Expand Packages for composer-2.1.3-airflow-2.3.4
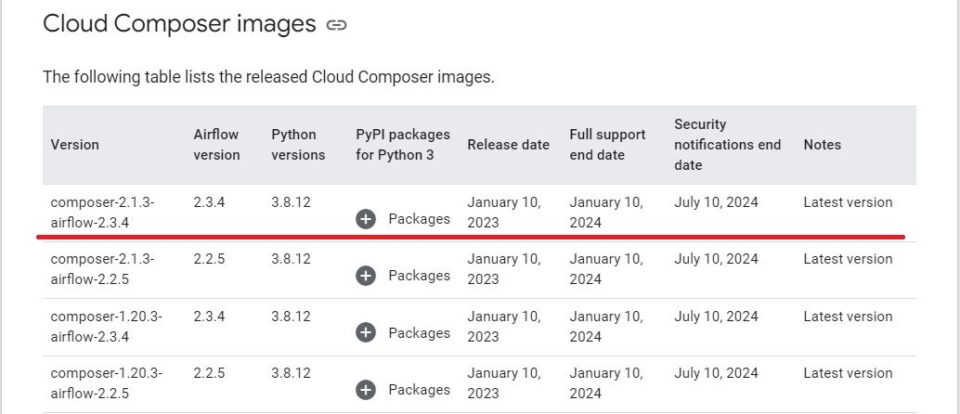960x414 pixels. [x=403, y=219]
